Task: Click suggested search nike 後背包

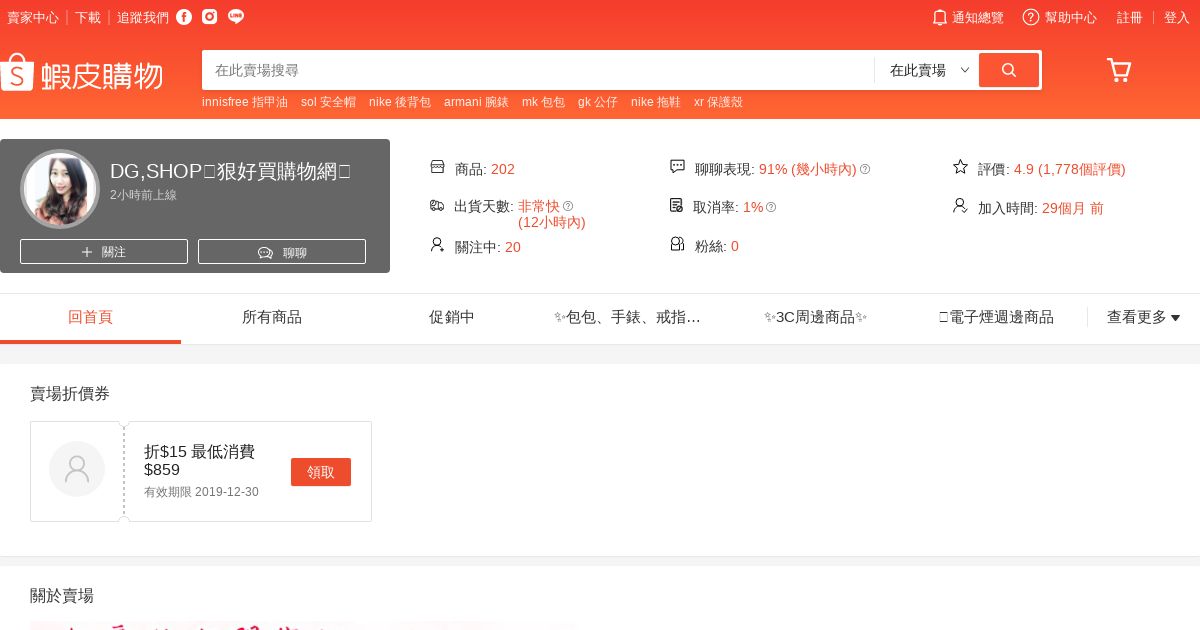Action: [x=400, y=102]
